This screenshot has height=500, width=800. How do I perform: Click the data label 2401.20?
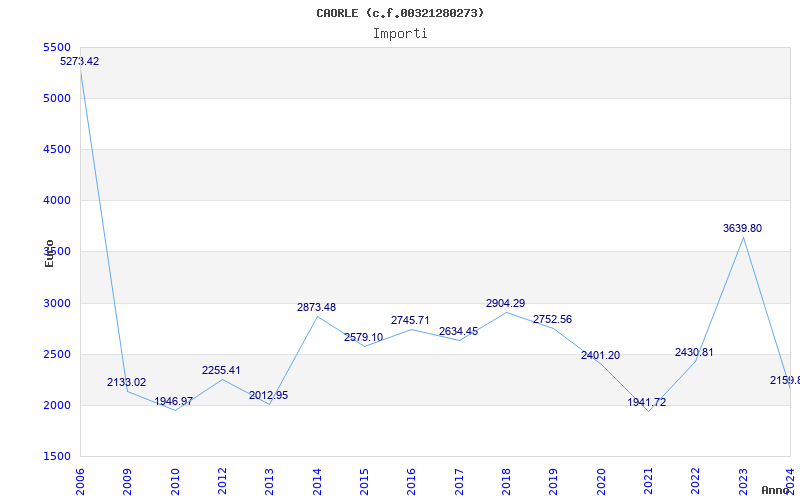[601, 355]
